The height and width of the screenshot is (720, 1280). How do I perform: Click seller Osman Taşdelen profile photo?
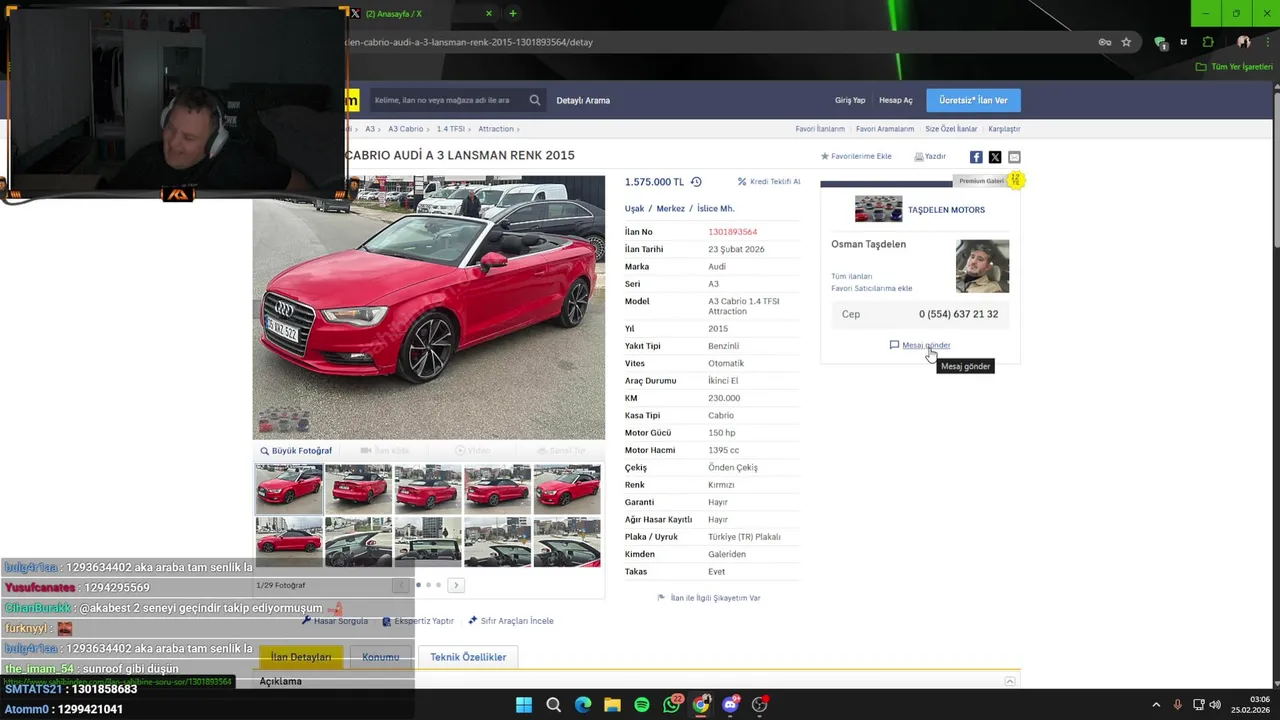coord(982,266)
